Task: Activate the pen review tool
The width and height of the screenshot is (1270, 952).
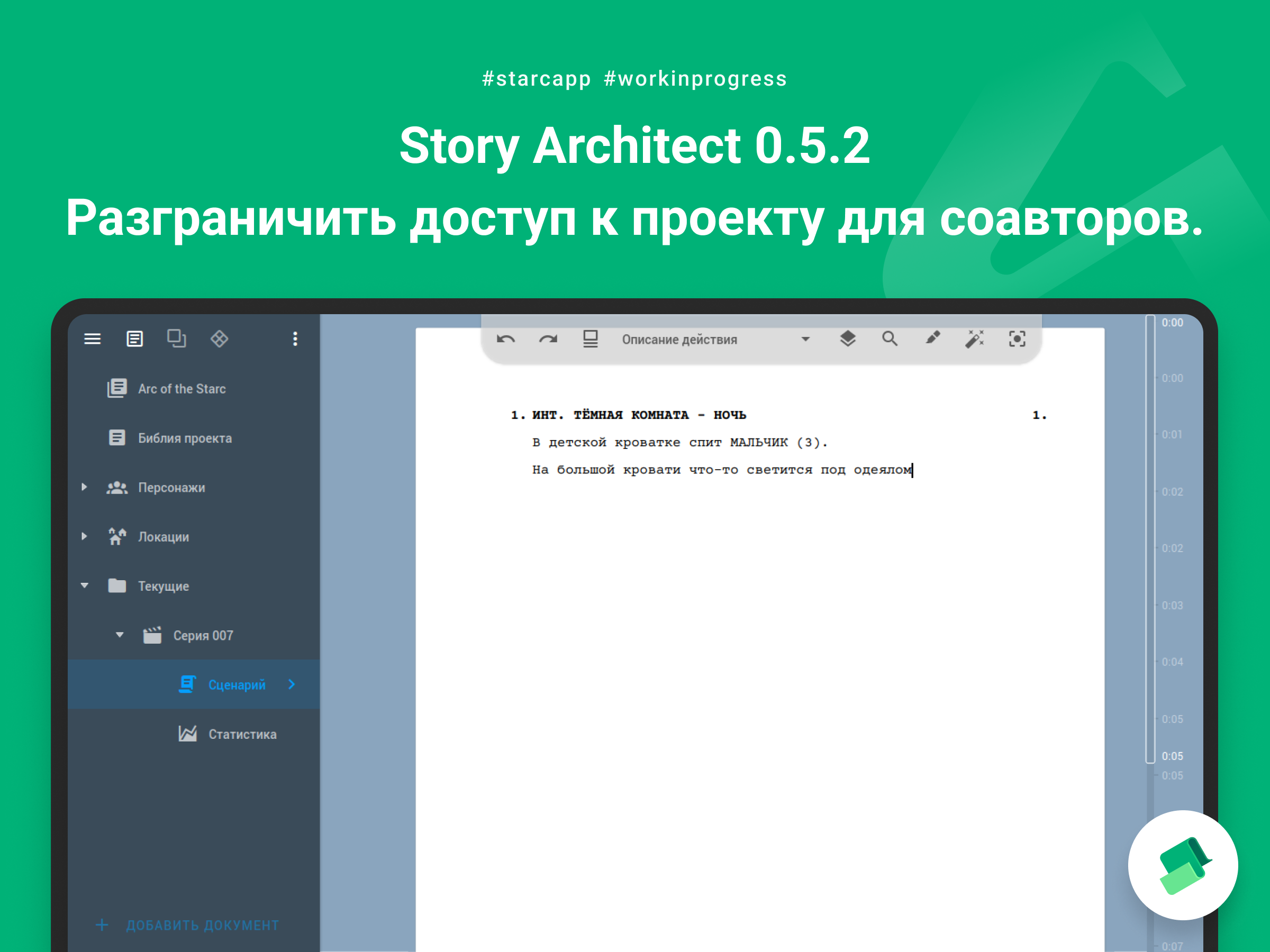Action: coord(932,338)
